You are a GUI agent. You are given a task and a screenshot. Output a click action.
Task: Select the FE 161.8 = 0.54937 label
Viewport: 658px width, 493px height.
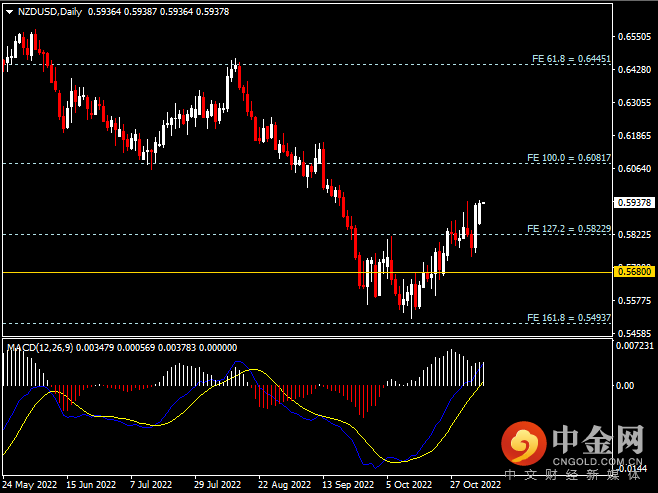[x=569, y=318]
